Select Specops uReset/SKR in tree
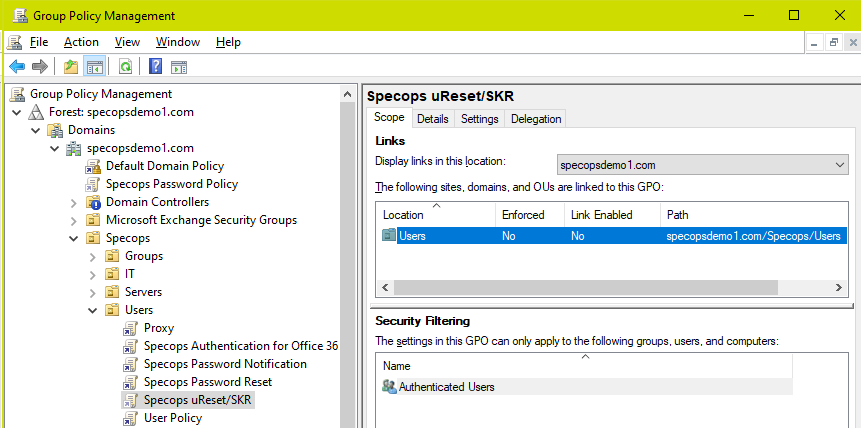Viewport: 861px width, 428px height. click(198, 400)
